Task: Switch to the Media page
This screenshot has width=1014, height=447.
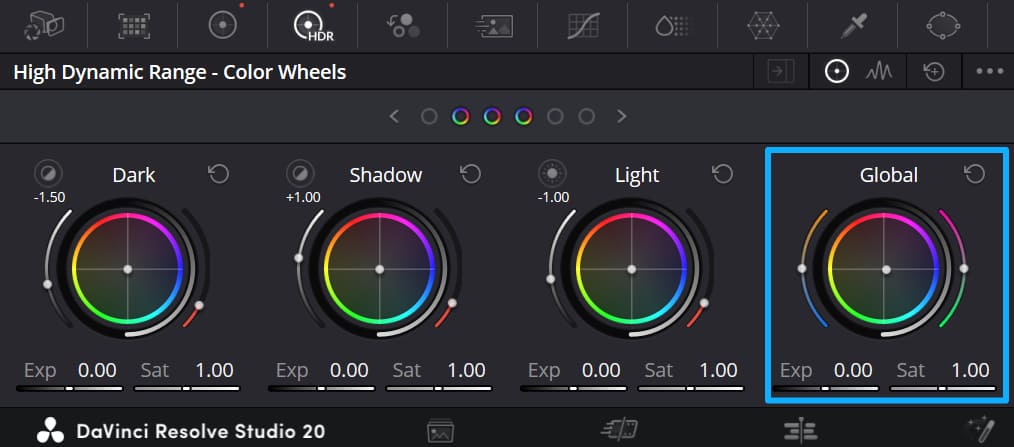Action: point(440,431)
